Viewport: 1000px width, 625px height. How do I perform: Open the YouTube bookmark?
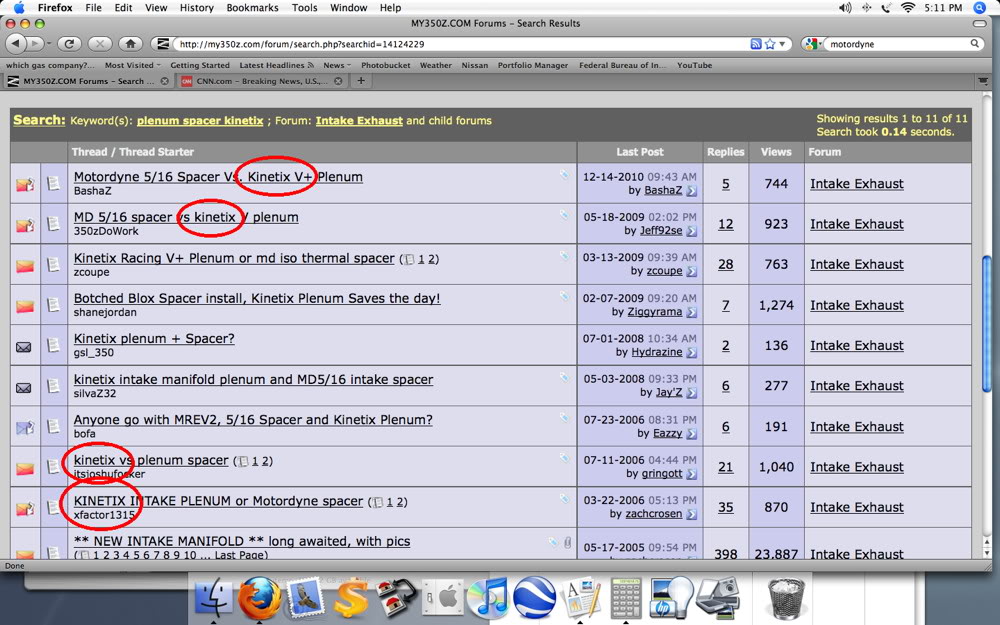click(695, 65)
